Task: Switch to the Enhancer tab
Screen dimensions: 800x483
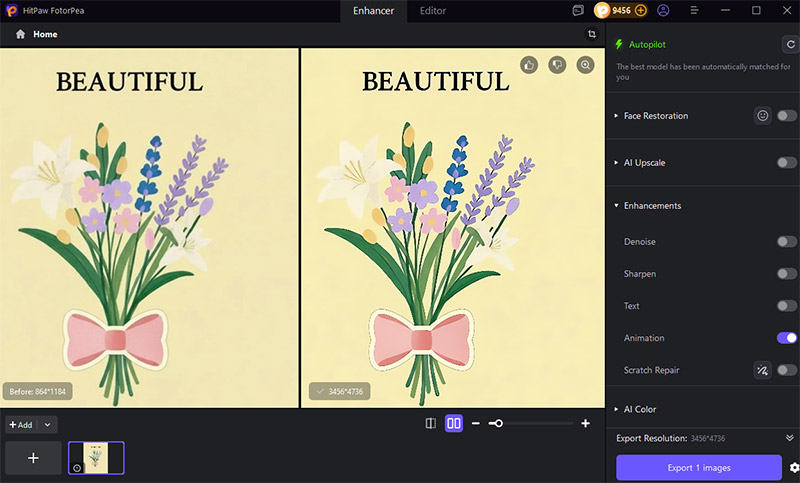Action: (373, 11)
